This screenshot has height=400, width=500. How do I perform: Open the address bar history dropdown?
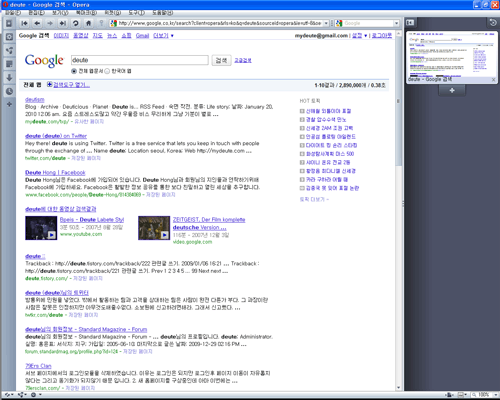[326, 23]
